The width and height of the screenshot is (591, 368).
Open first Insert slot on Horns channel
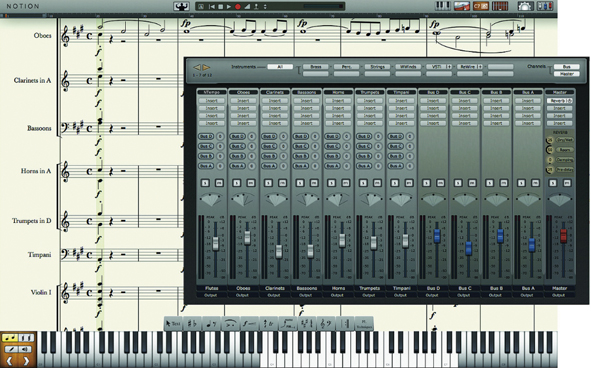[x=338, y=101]
